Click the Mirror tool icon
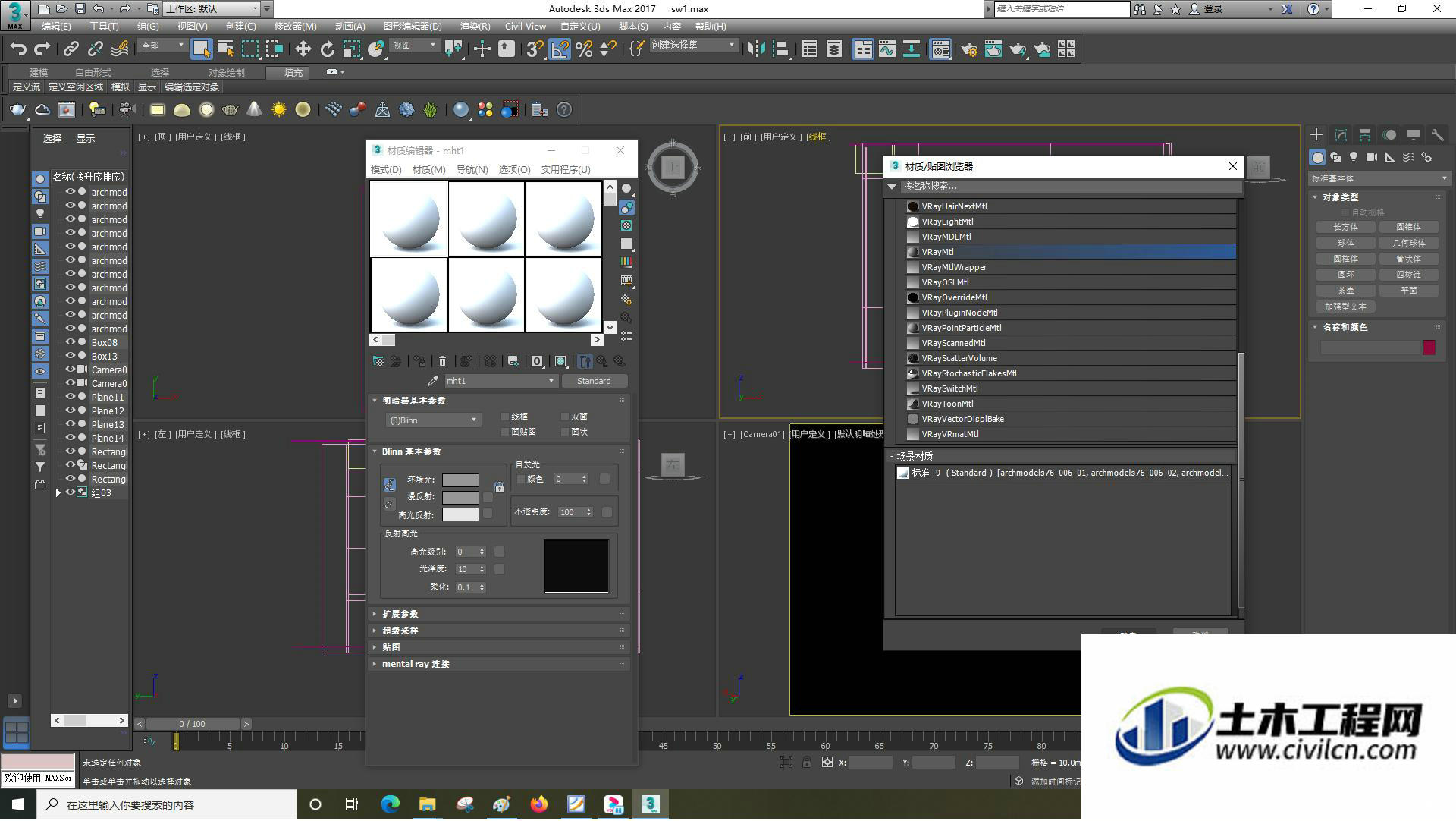 coord(756,49)
